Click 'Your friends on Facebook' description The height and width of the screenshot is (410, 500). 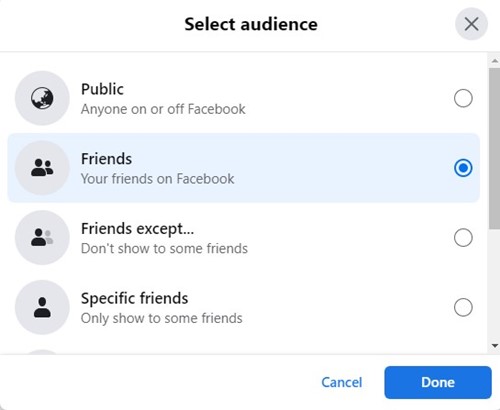pos(157,179)
